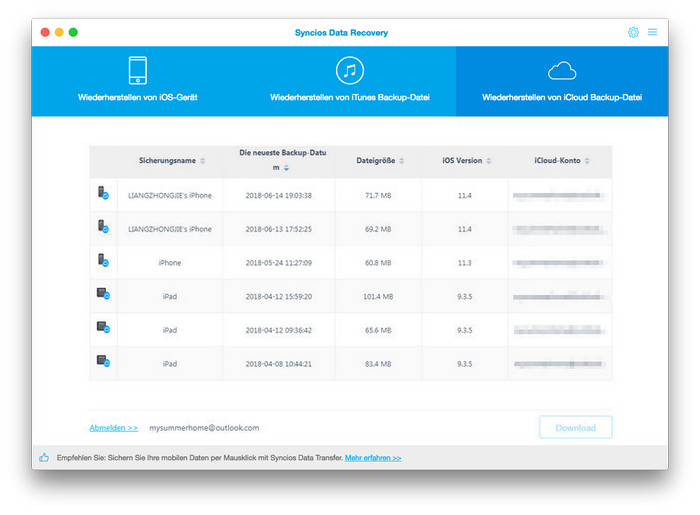This screenshot has height=515, width=700.
Task: Sort by Die neueste Backup-Datum arrows
Action: (286, 168)
